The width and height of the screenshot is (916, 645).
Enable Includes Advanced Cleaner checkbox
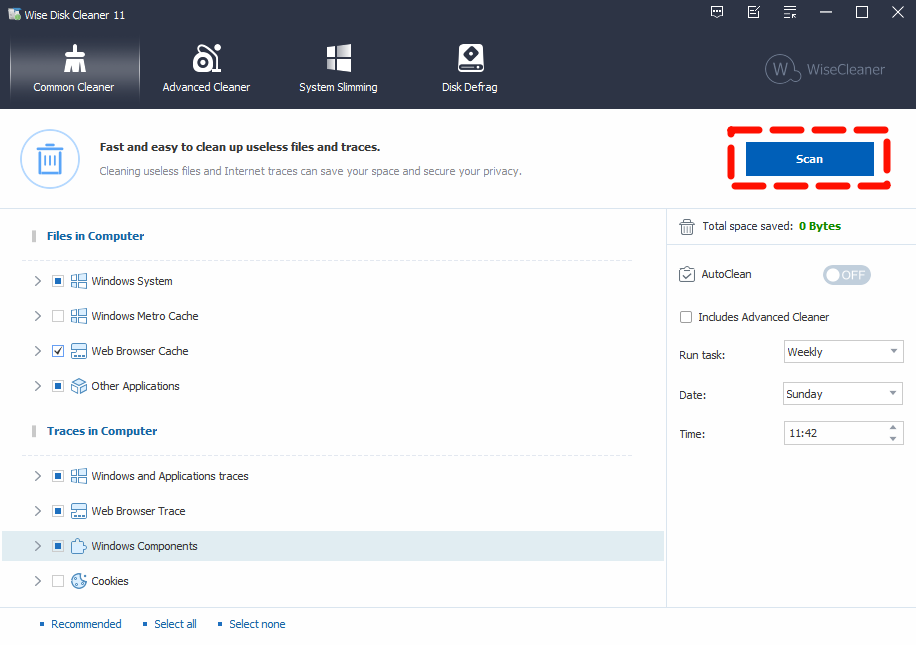(686, 317)
